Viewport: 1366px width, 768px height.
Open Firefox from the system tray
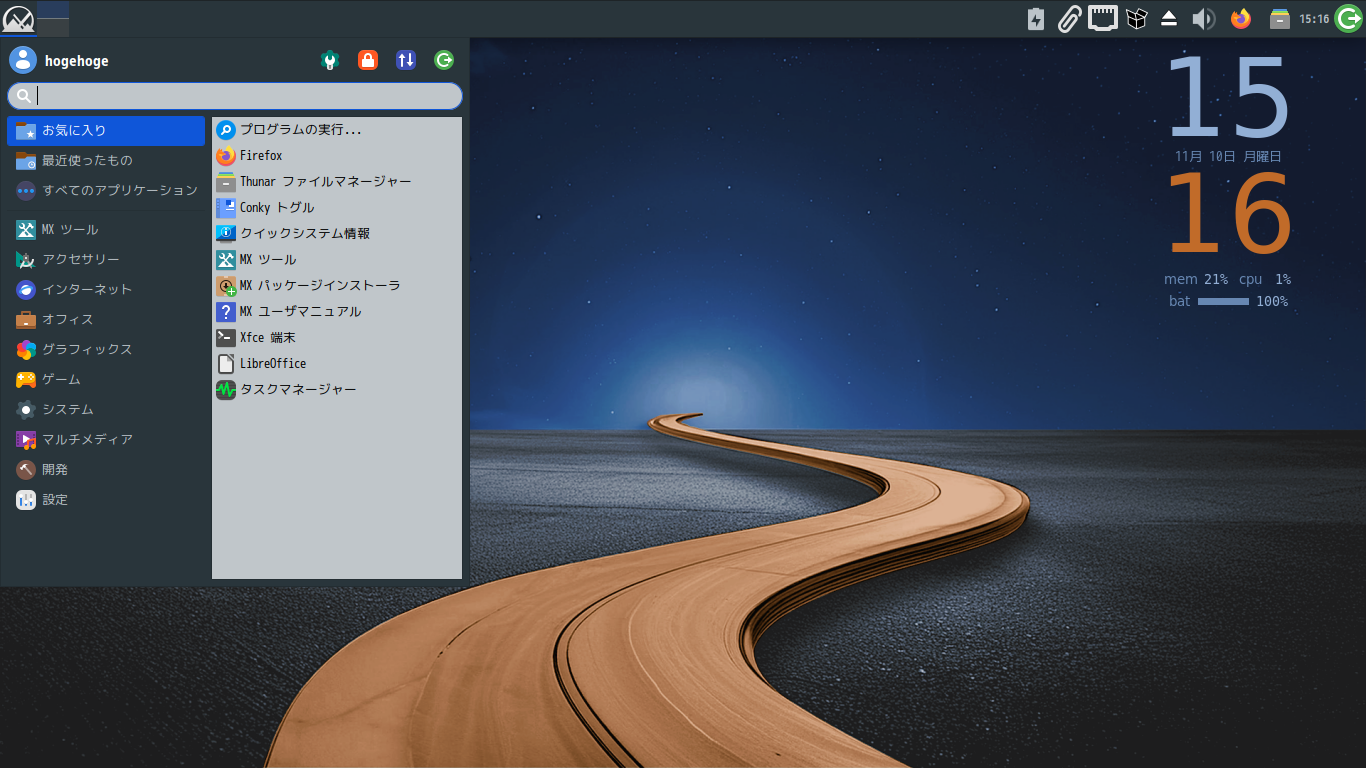pos(1239,18)
